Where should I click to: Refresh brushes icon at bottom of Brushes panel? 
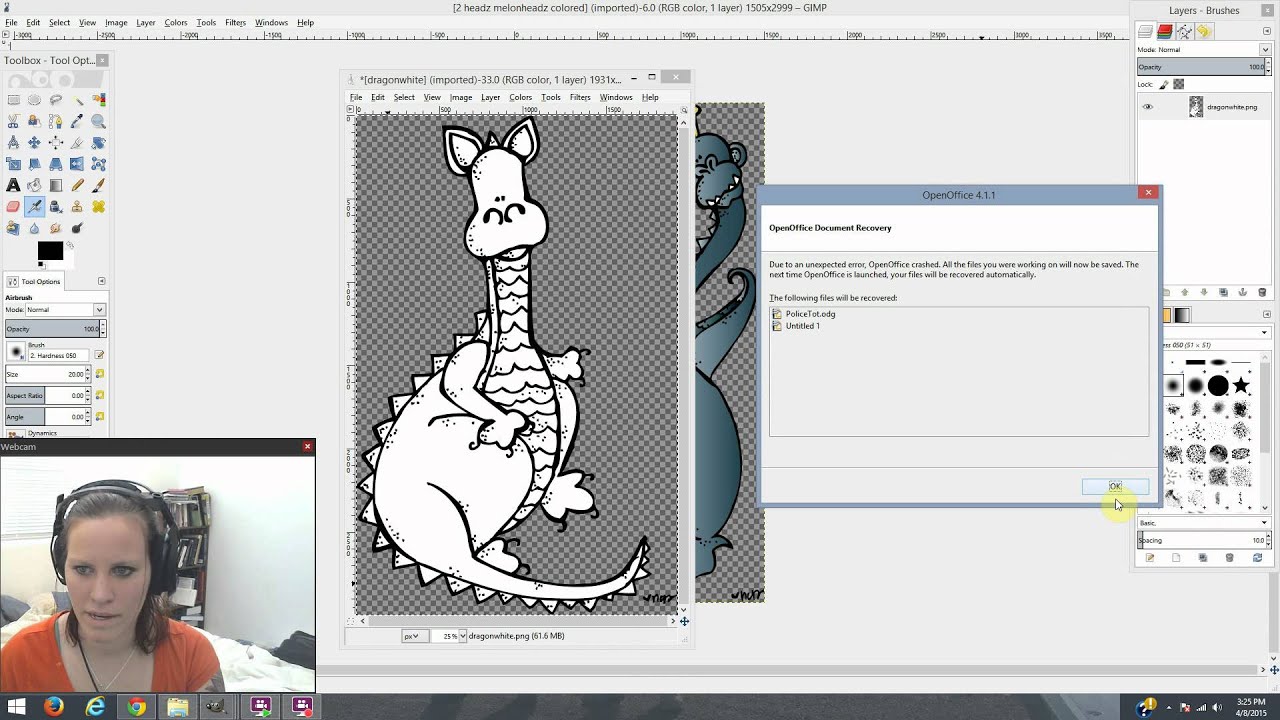click(1257, 558)
